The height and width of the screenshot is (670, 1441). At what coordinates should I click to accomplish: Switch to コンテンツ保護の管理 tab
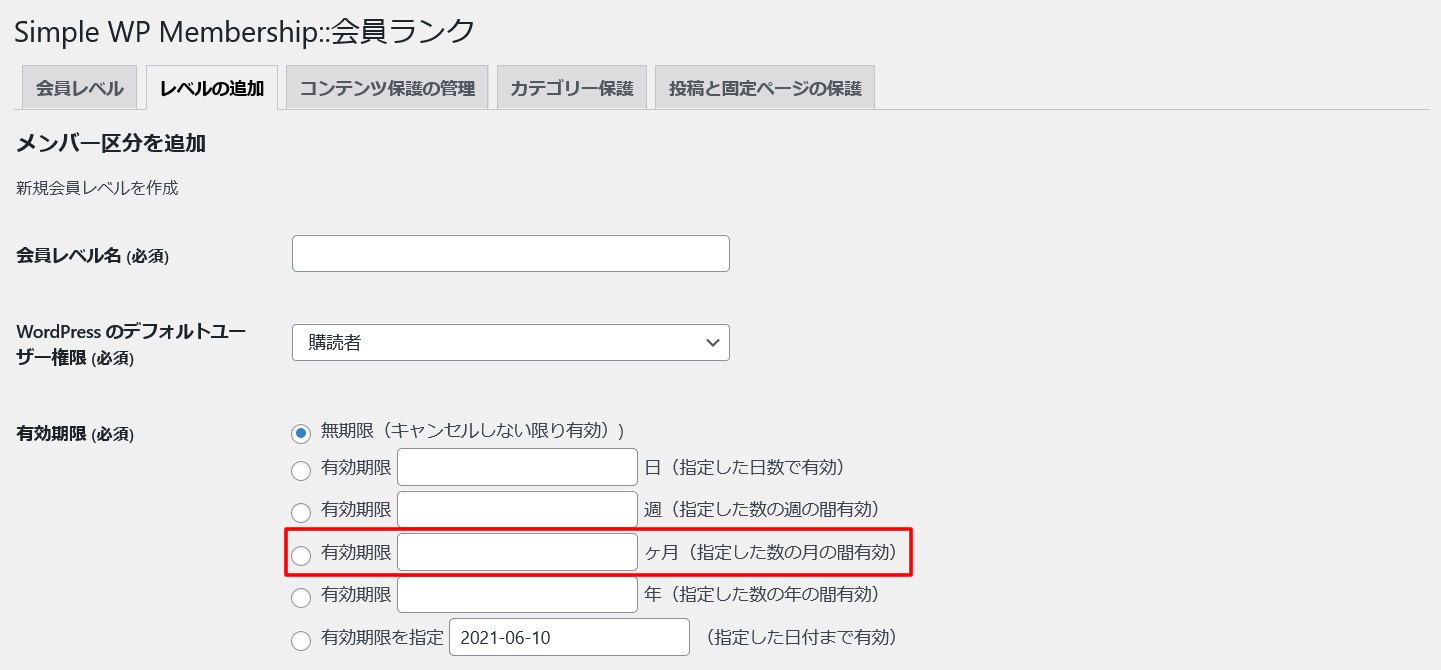pos(386,86)
